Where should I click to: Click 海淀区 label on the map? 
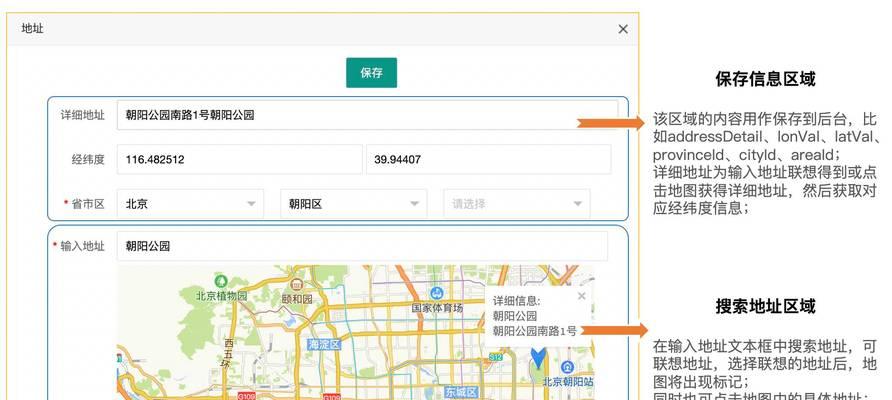324,344
